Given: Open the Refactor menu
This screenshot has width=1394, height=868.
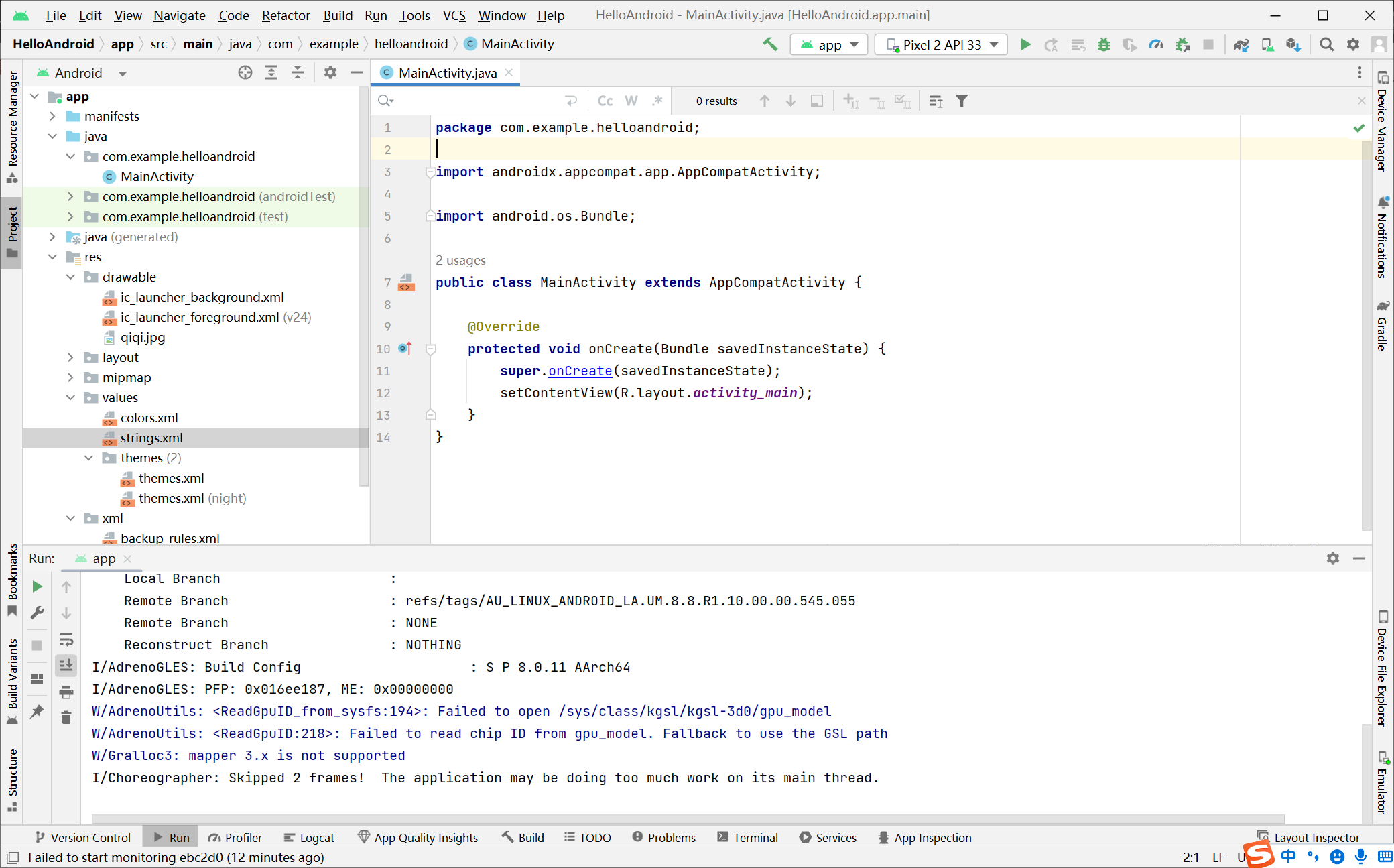Looking at the screenshot, I should click(286, 15).
